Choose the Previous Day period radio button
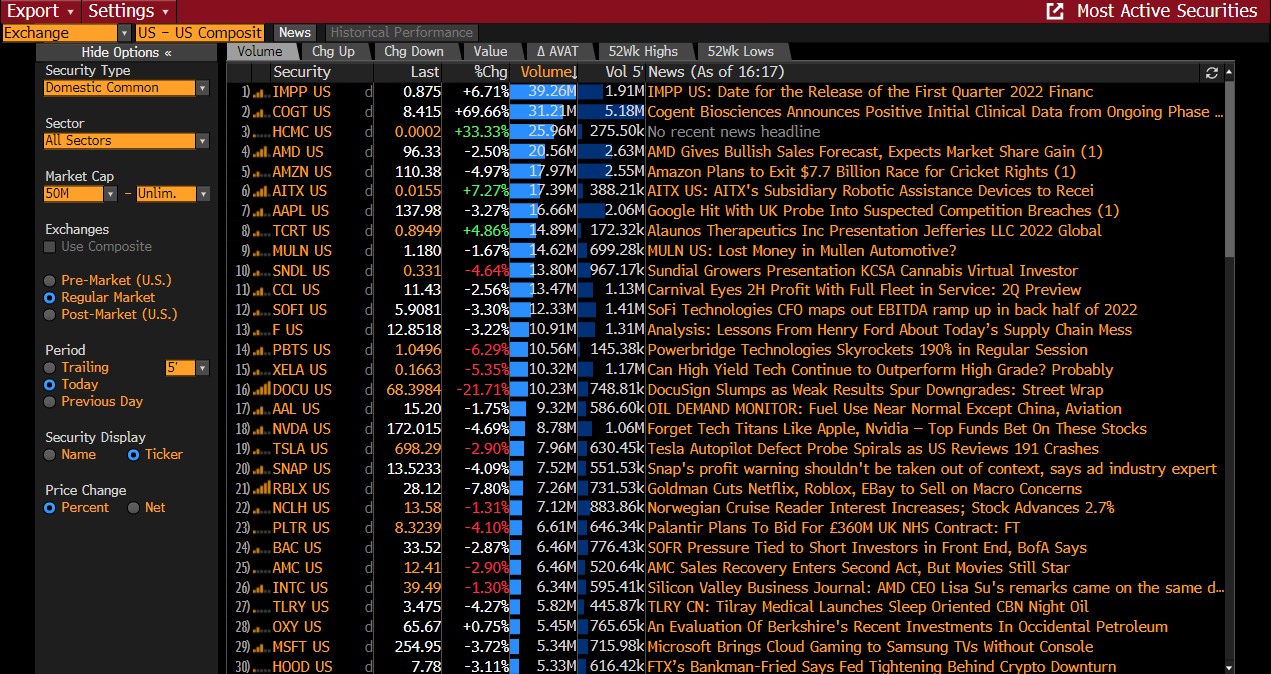Viewport: 1271px width, 674px height. [50, 401]
